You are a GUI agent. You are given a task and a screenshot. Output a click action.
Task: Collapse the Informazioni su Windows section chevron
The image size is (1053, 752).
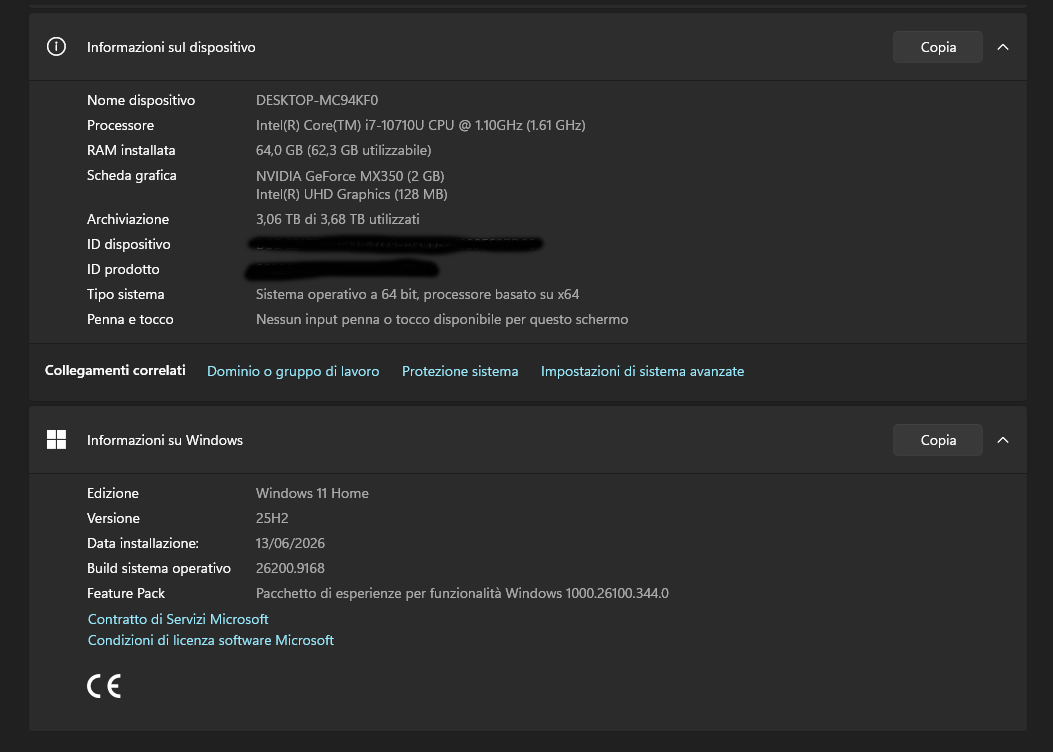[1003, 440]
